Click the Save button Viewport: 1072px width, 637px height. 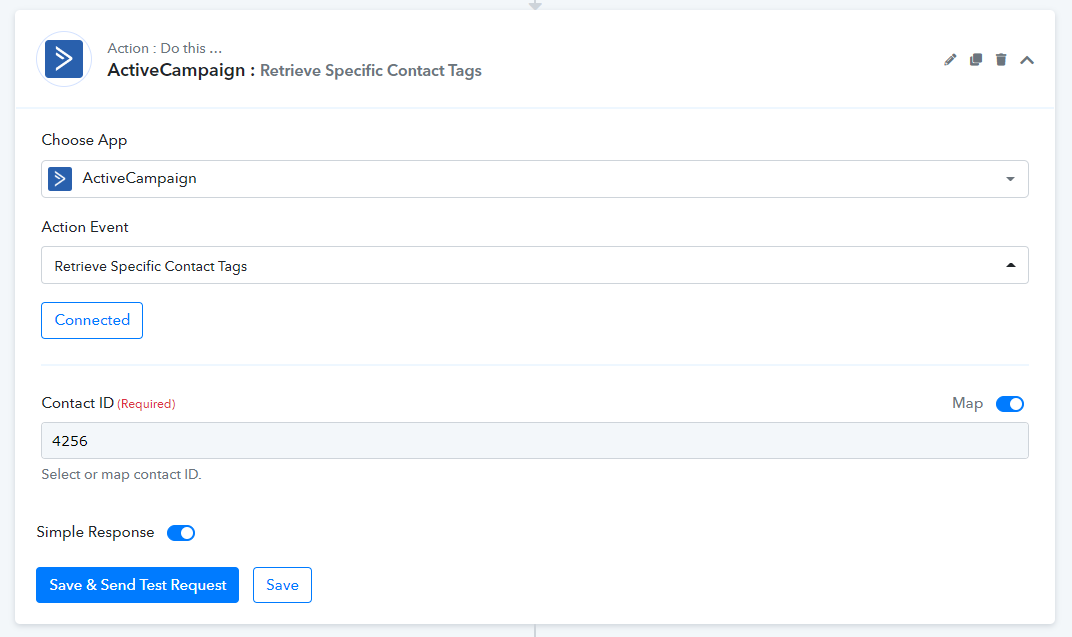coord(282,585)
